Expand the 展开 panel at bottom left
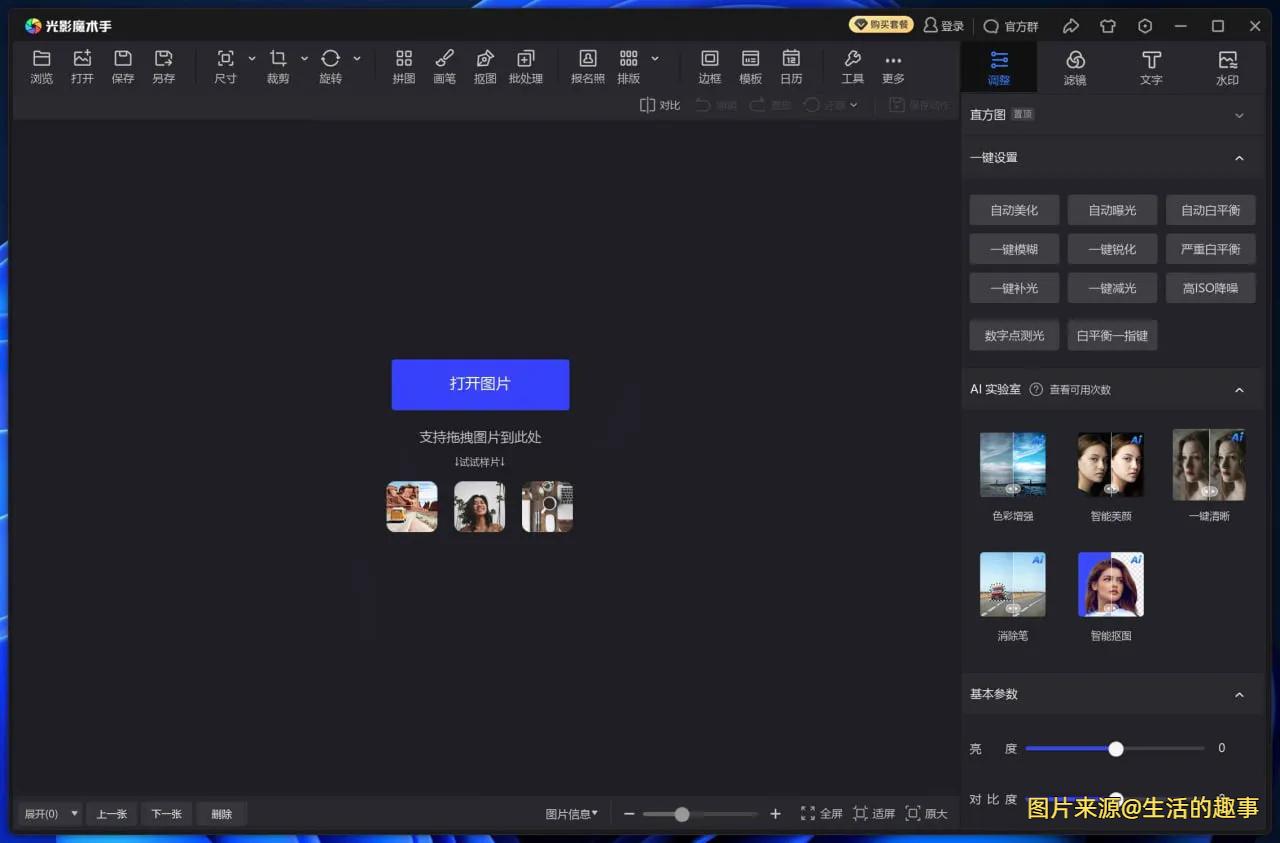The height and width of the screenshot is (843, 1280). [x=48, y=813]
